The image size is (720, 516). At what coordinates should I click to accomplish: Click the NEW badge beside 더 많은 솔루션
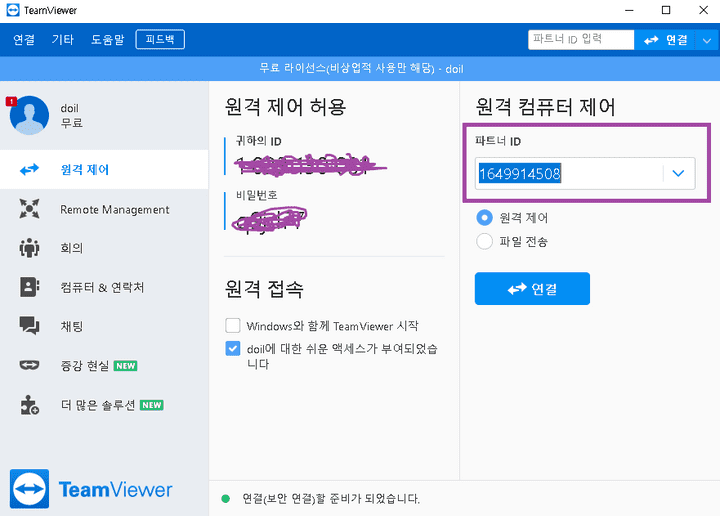[x=152, y=405]
